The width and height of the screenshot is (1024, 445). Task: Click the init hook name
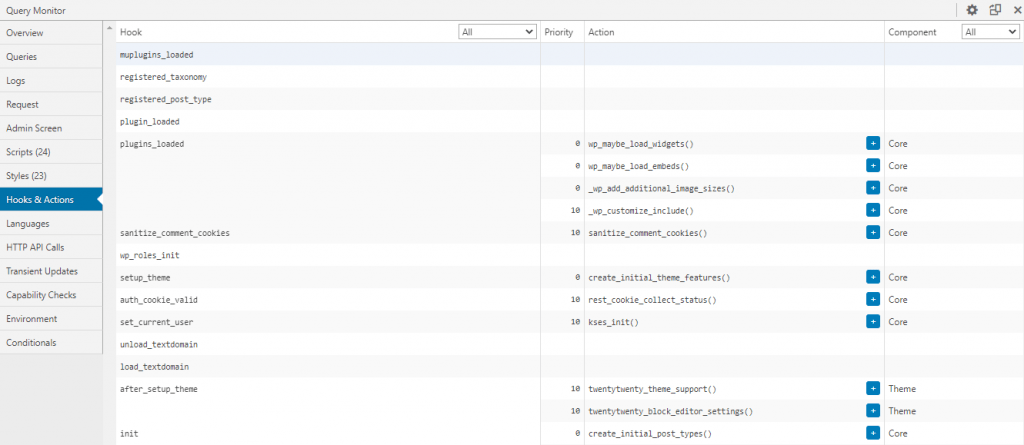pyautogui.click(x=129, y=433)
